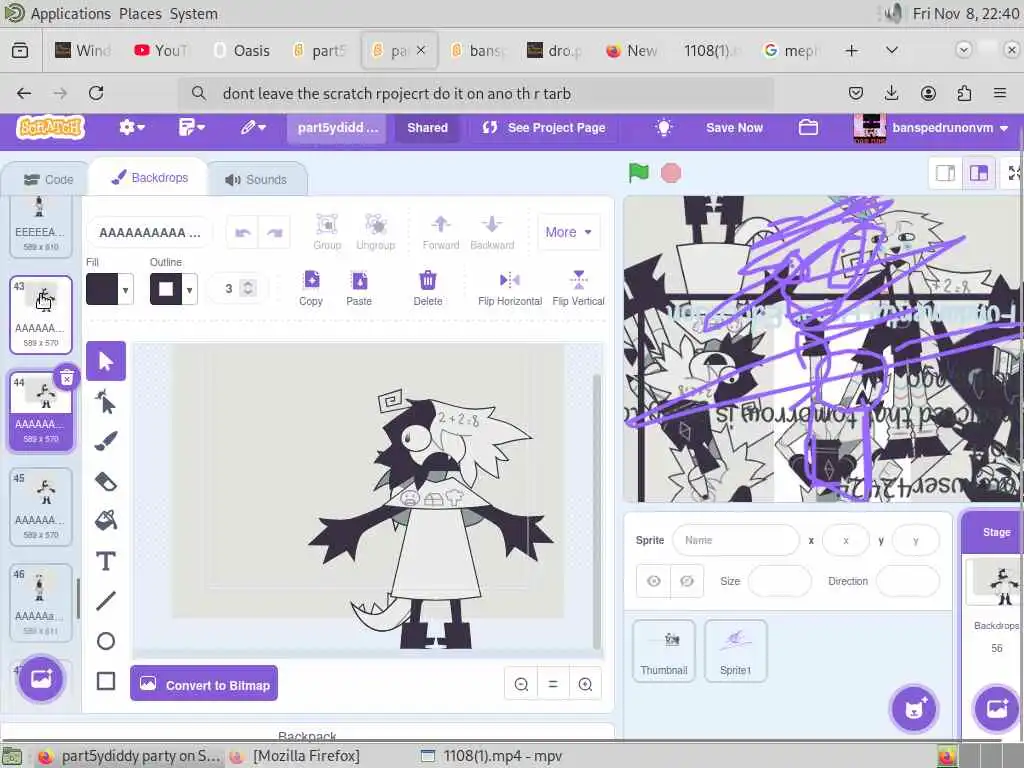Switch to the Sounds tab
The image size is (1024, 768).
pos(256,180)
